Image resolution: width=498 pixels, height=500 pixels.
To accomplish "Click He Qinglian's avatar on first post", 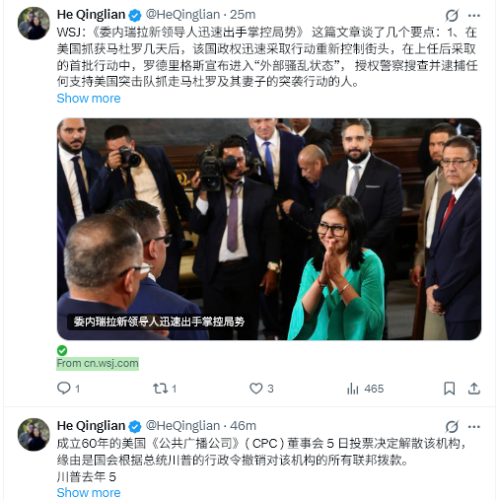I will click(x=34, y=23).
